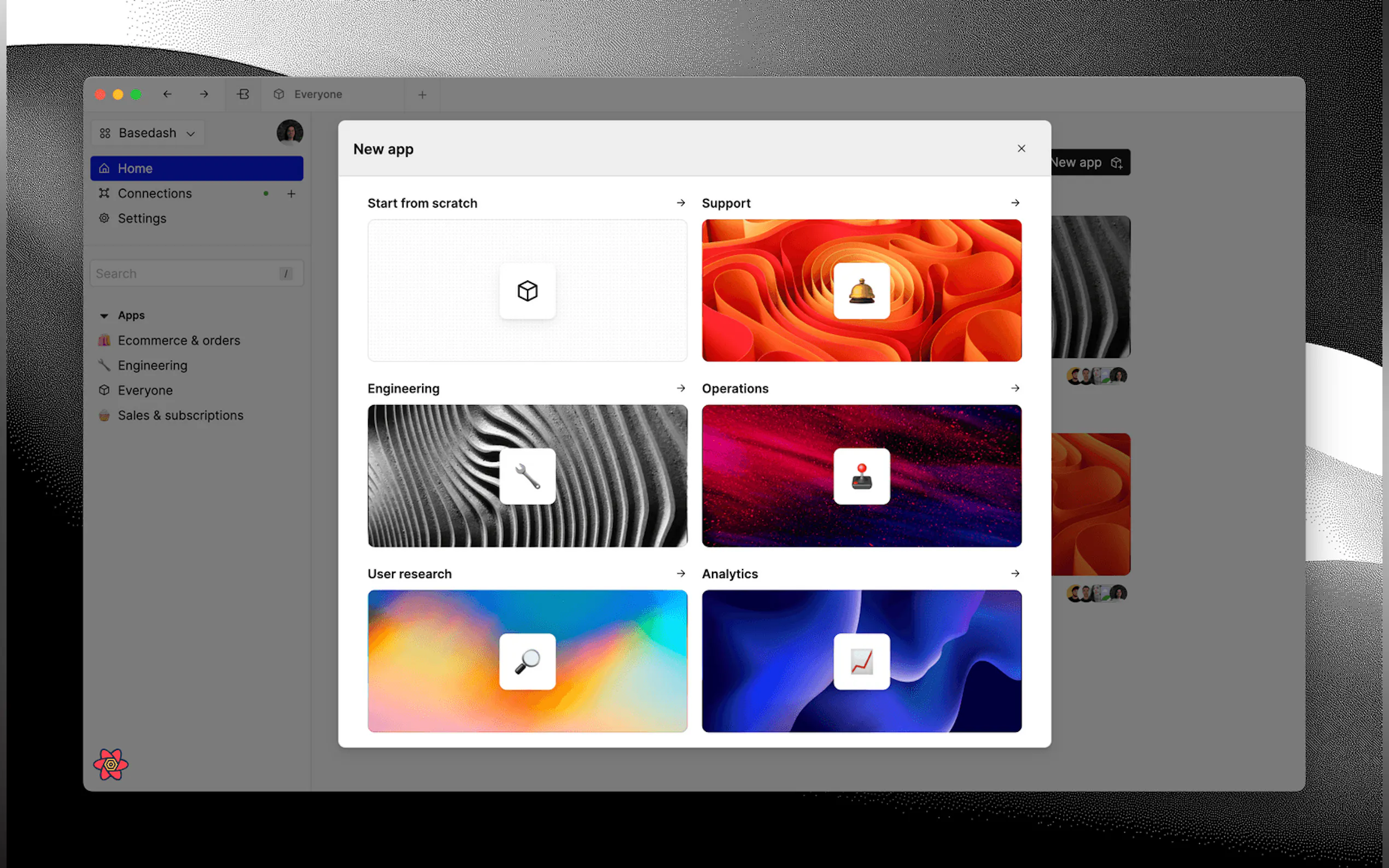Switch to the Everyone tab
This screenshot has width=1389, height=868.
[318, 94]
